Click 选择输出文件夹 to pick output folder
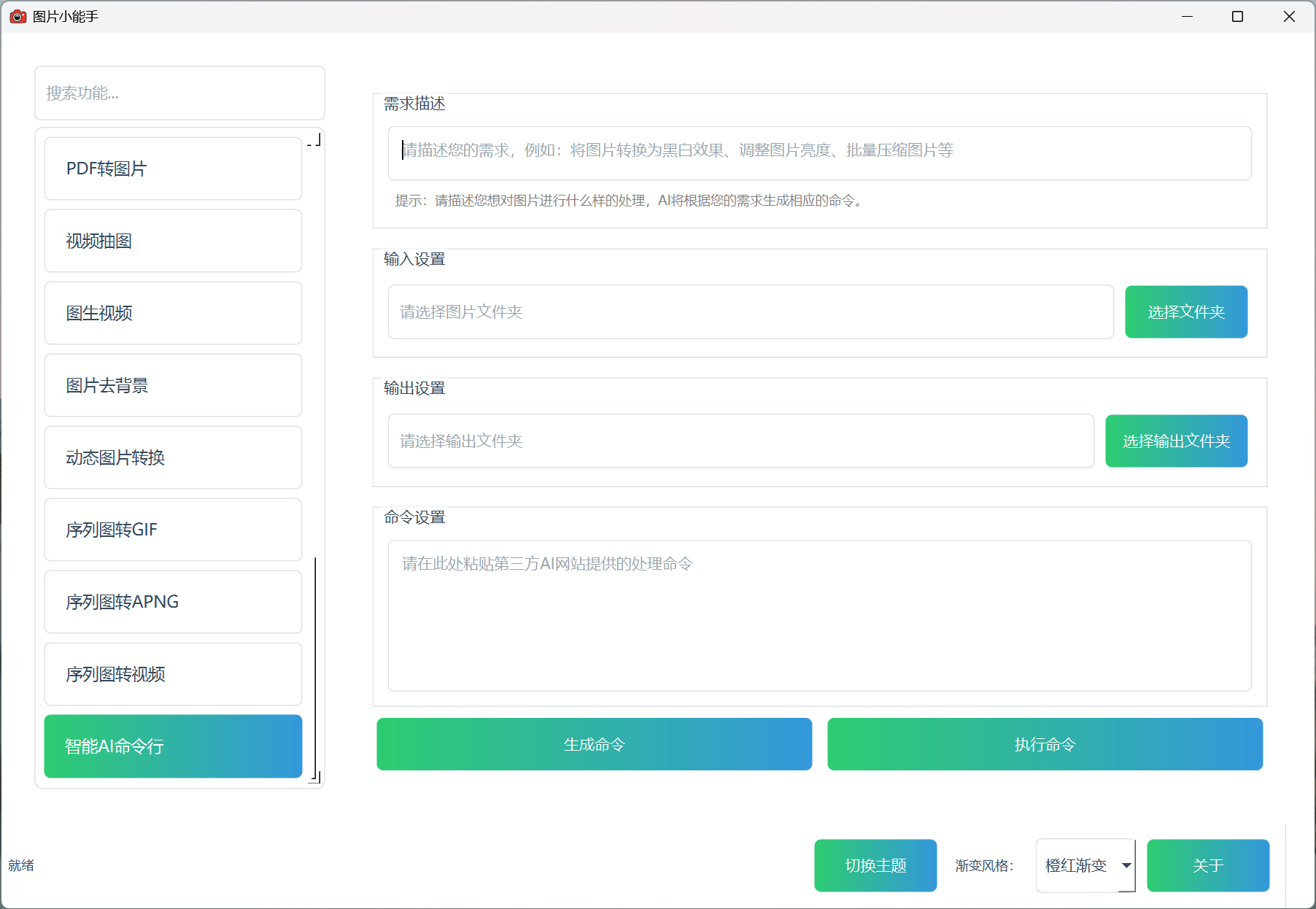1316x909 pixels. point(1175,441)
